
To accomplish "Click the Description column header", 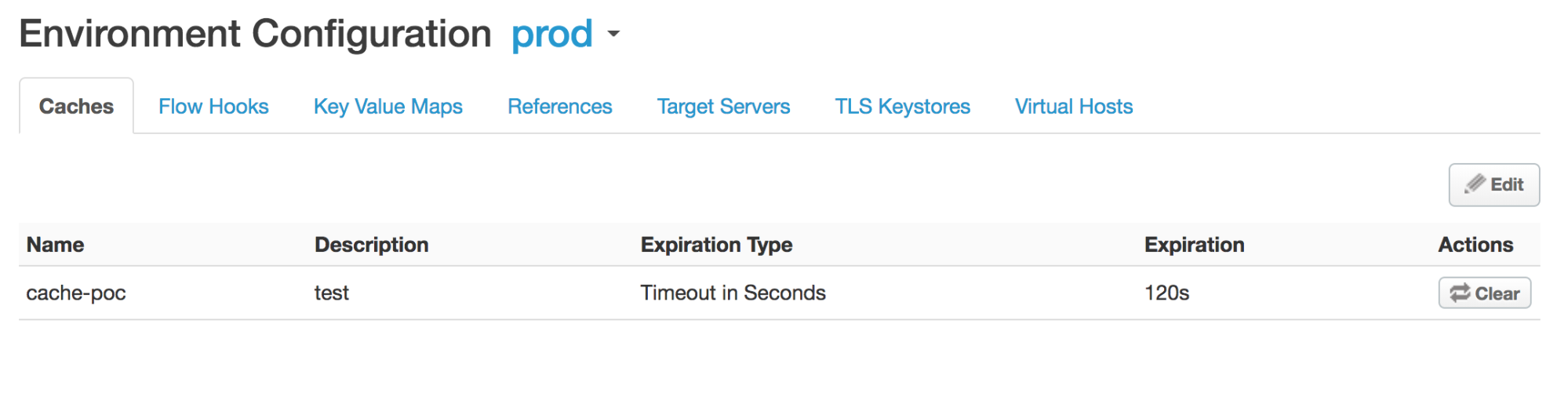I will click(x=371, y=245).
